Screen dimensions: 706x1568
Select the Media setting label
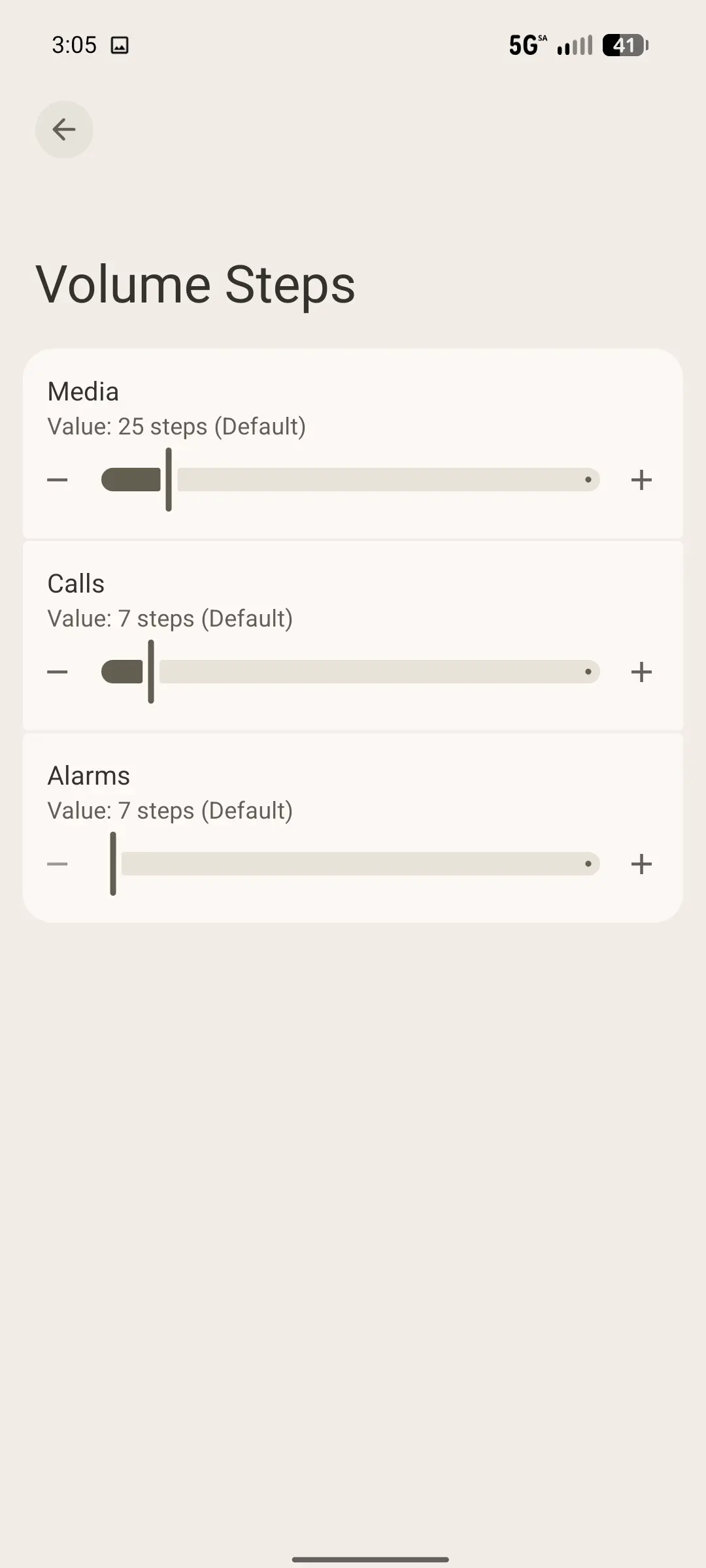(x=83, y=392)
